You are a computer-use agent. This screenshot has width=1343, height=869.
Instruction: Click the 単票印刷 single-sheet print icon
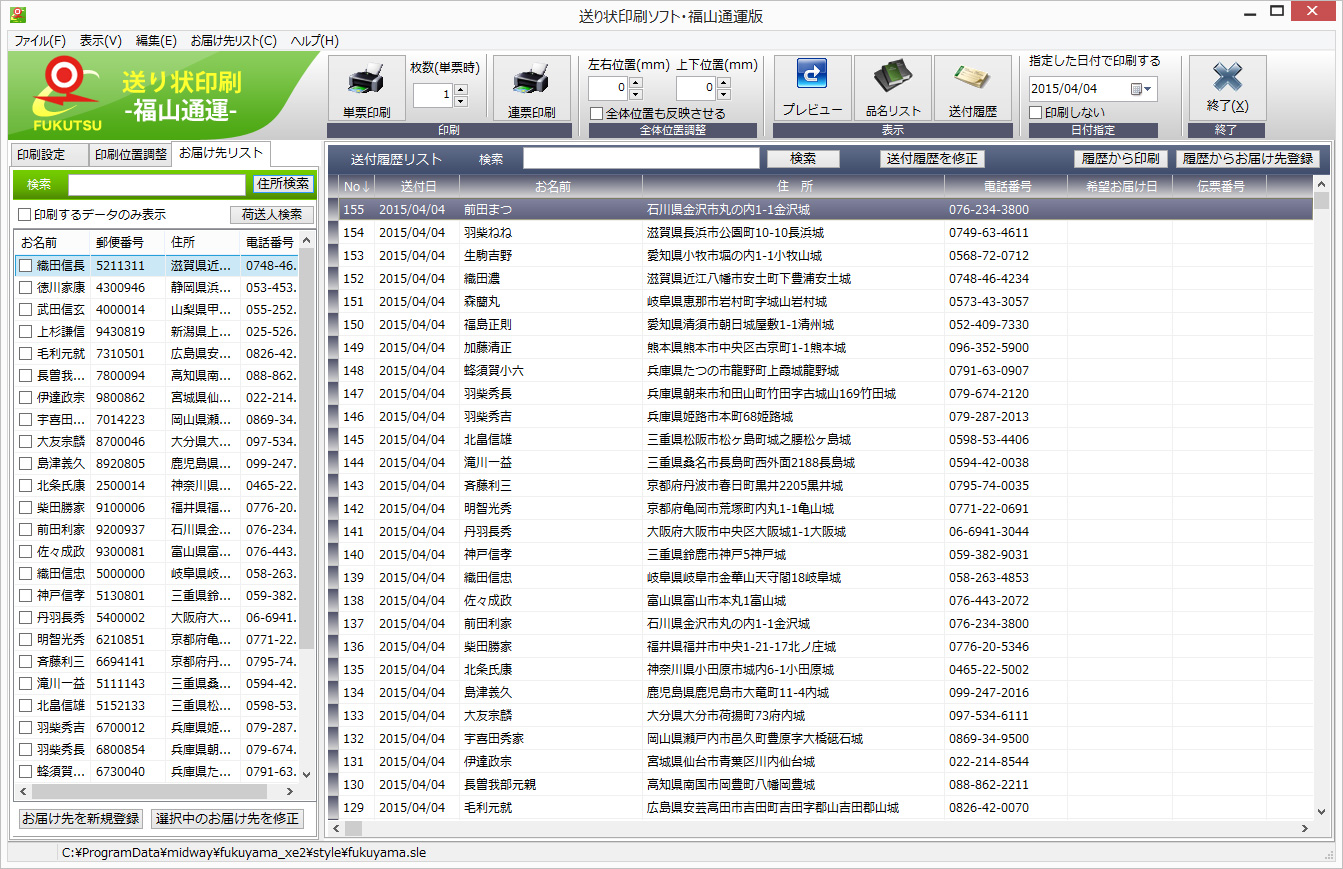pos(366,88)
